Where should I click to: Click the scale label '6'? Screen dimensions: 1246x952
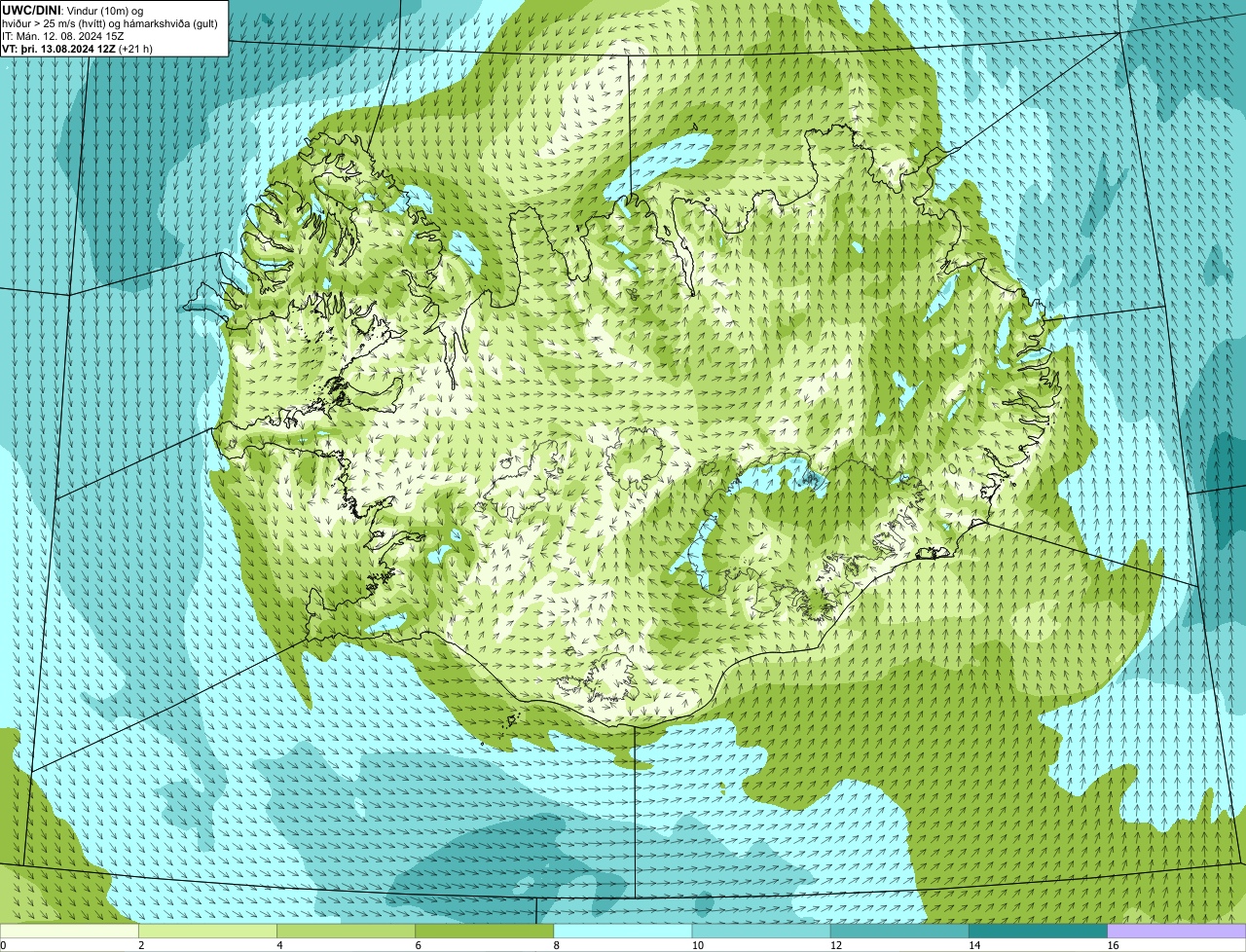tap(418, 945)
